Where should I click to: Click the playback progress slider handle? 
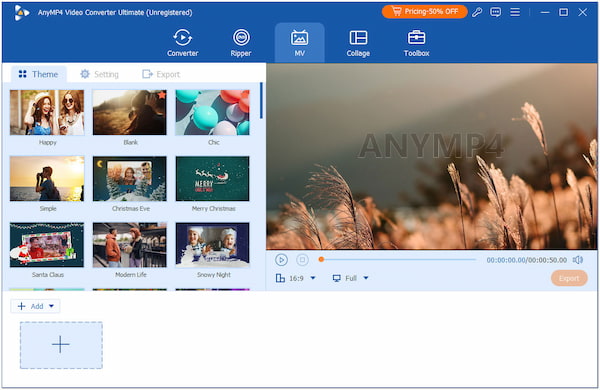pos(321,259)
